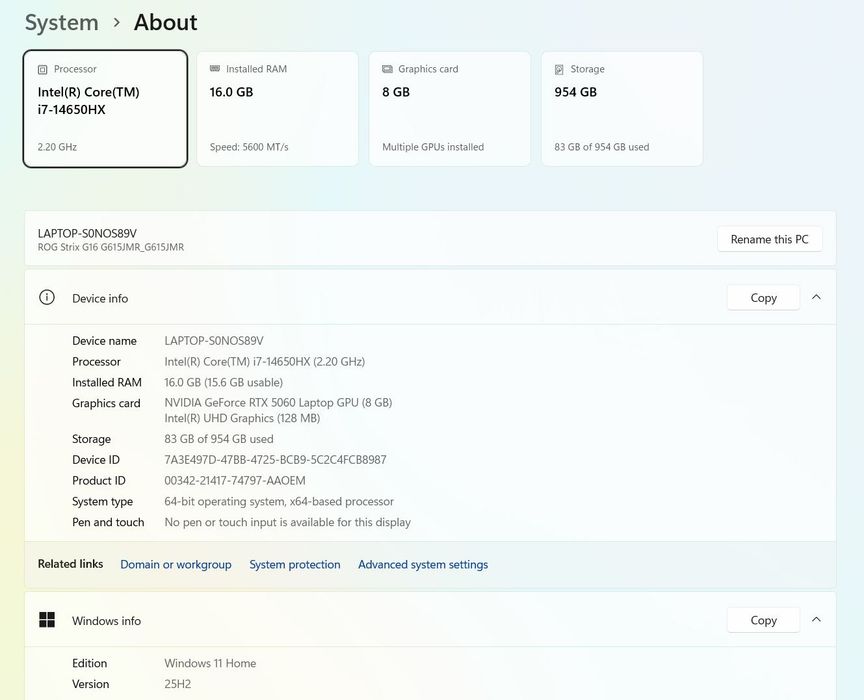Click the About breadcrumb title
The height and width of the screenshot is (700, 864).
[165, 23]
